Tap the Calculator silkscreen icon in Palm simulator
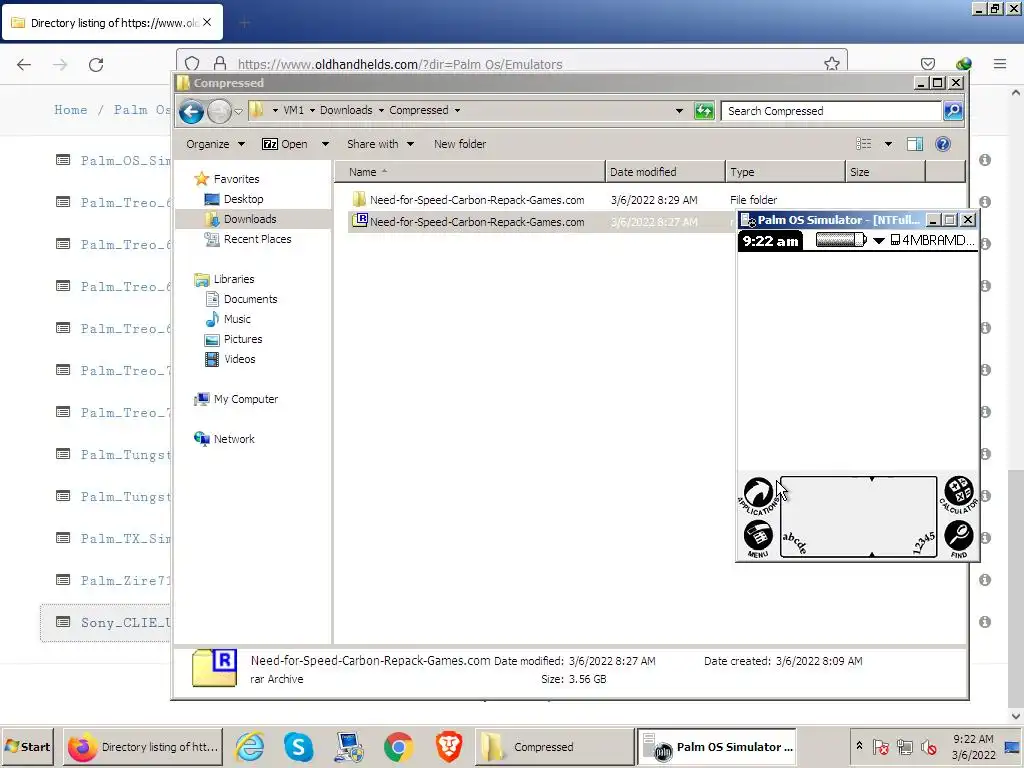Screen dimensions: 1024x768 click(x=959, y=494)
